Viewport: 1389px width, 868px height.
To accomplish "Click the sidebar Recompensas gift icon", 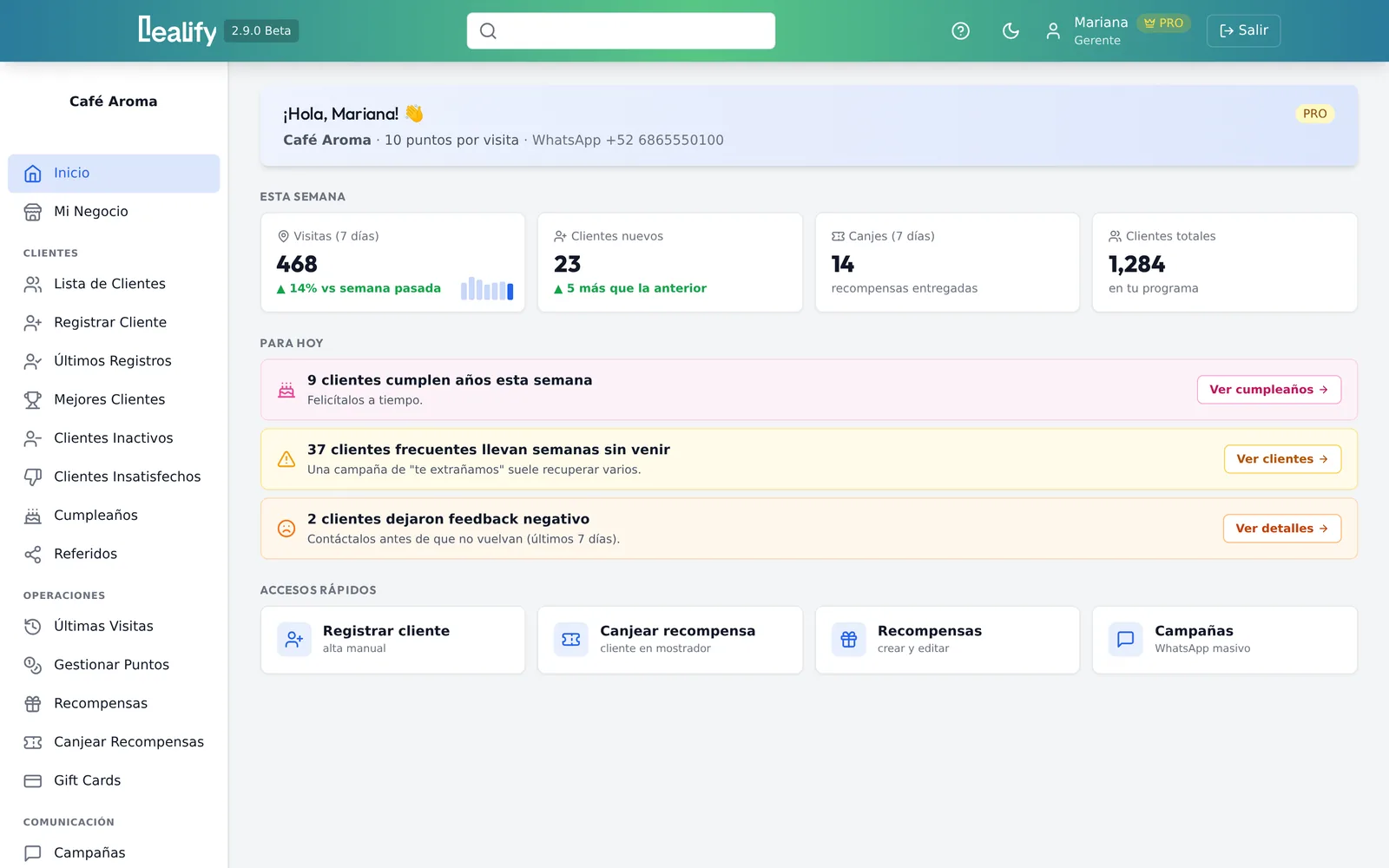I will pos(33,703).
